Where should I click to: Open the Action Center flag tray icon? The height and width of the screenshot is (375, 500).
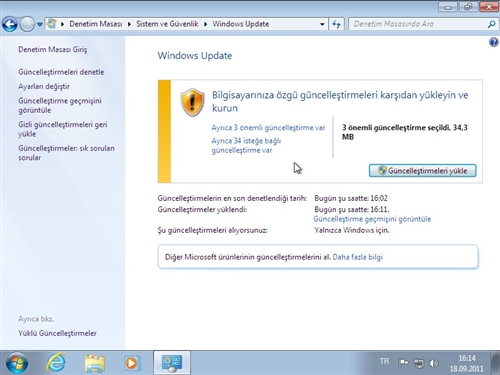(403, 362)
